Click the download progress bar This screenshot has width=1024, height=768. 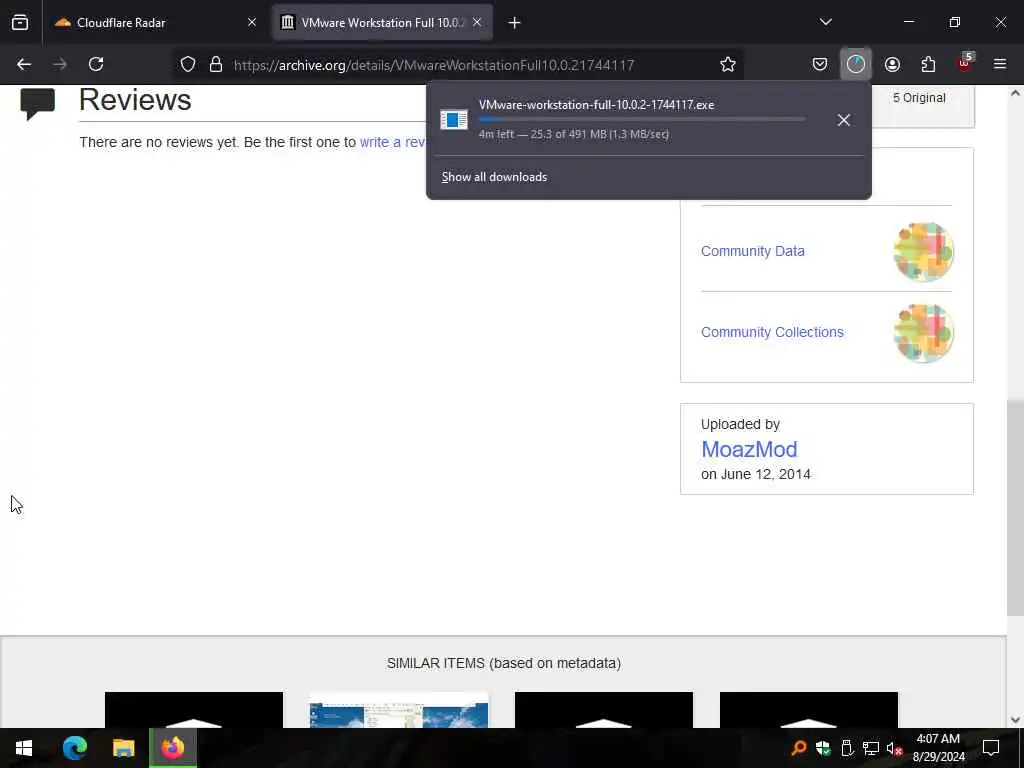coord(642,120)
